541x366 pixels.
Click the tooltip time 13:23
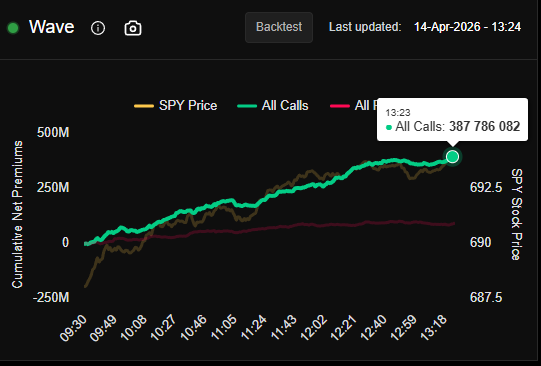398,112
